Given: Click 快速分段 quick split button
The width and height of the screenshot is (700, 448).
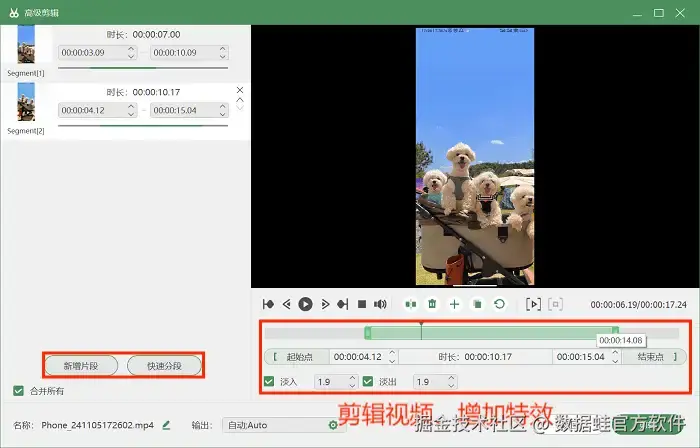Looking at the screenshot, I should [164, 366].
